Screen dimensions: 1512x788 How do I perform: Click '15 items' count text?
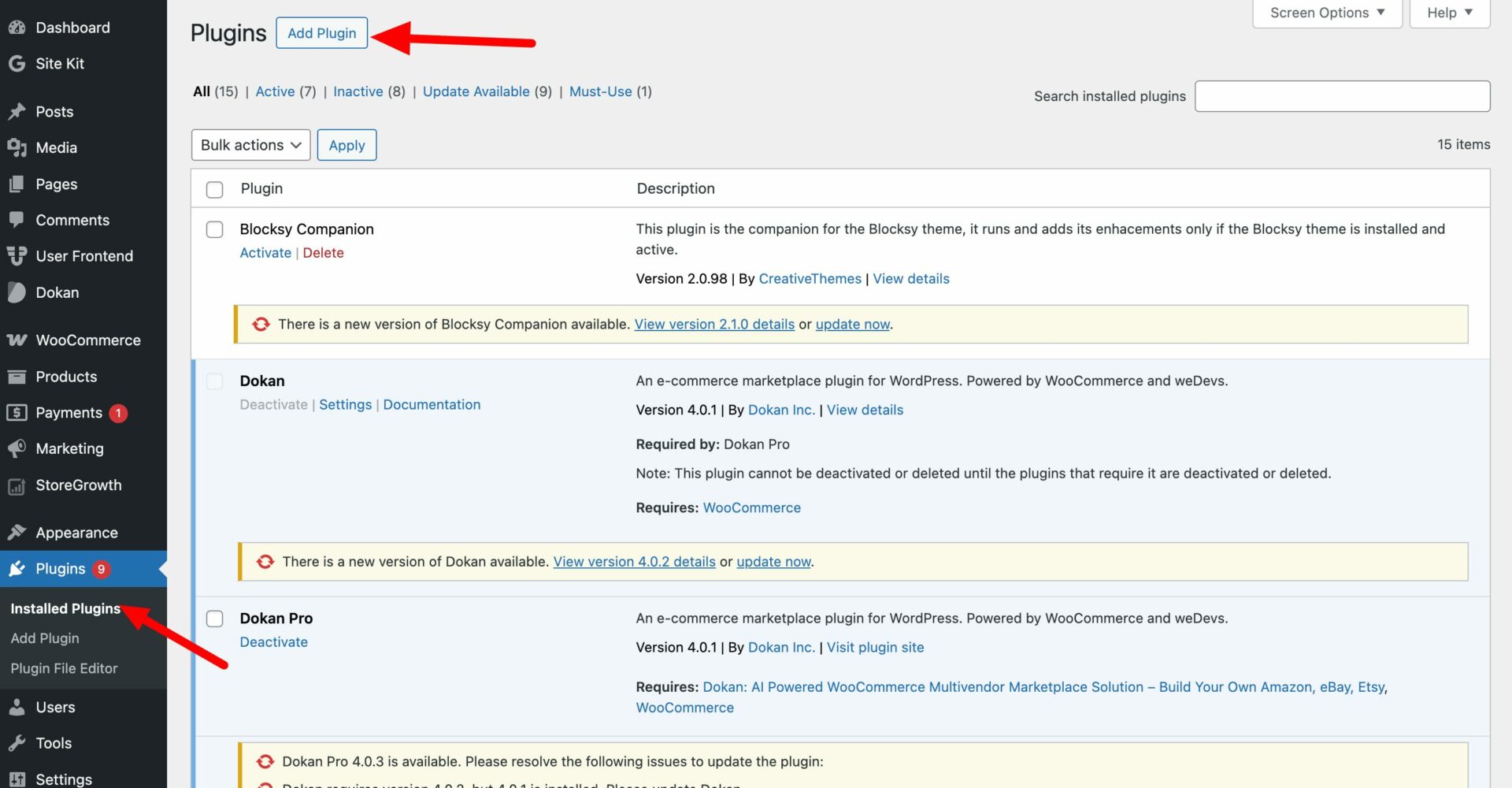tap(1463, 145)
